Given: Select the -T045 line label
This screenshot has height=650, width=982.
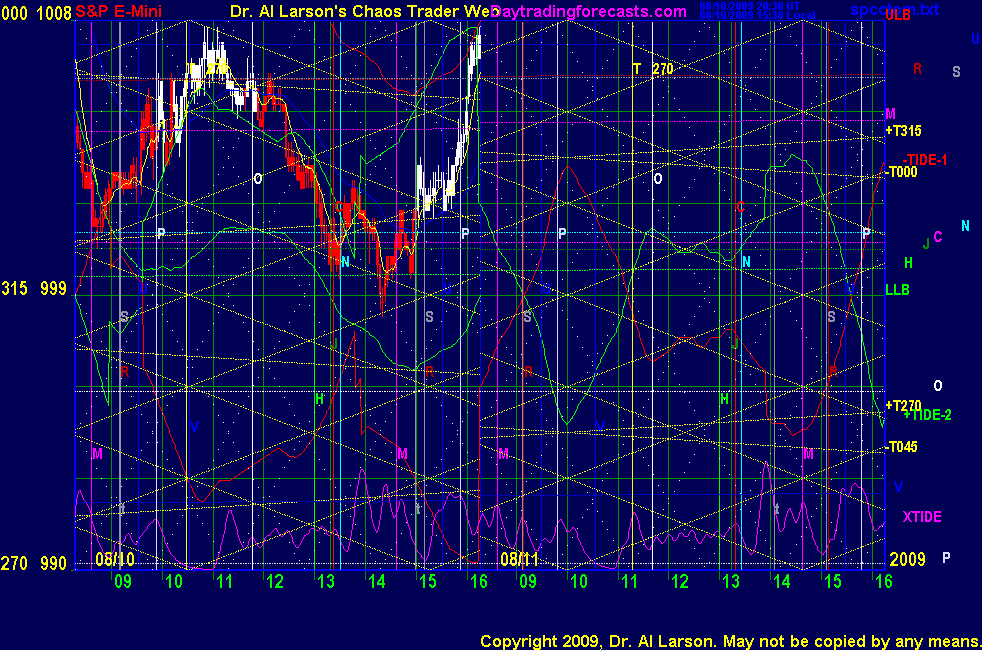Looking at the screenshot, I should 901,447.
